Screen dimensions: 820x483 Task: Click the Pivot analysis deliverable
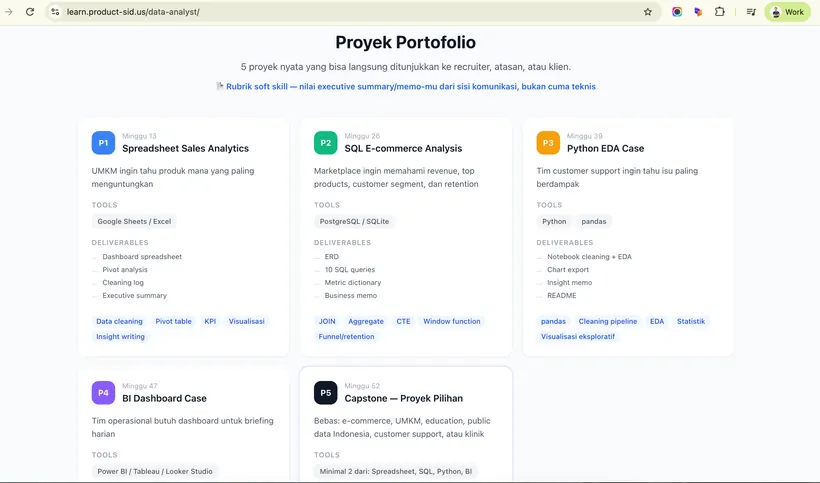tap(124, 270)
